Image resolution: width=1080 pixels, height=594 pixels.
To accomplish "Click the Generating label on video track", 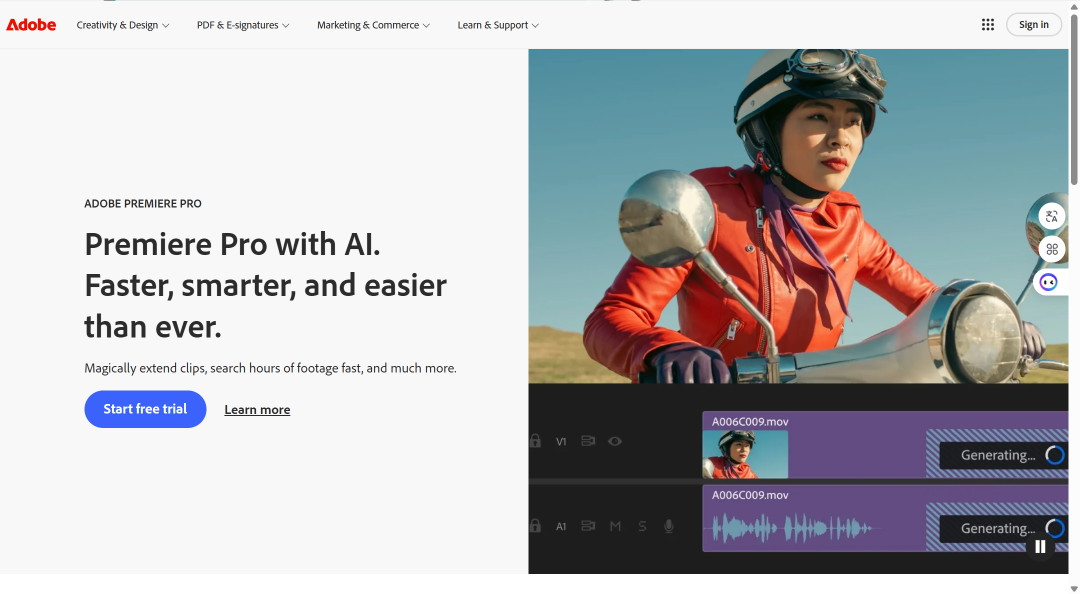I will [998, 455].
